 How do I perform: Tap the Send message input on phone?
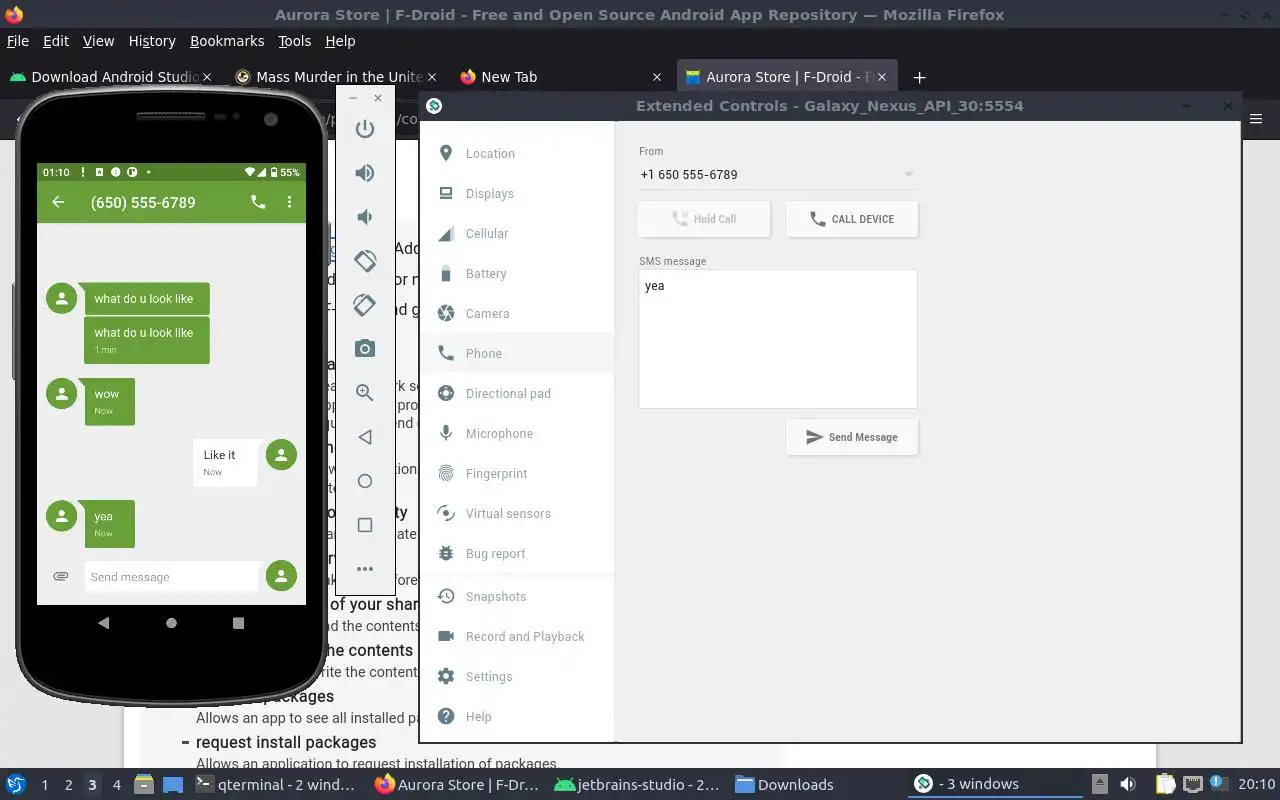[172, 577]
